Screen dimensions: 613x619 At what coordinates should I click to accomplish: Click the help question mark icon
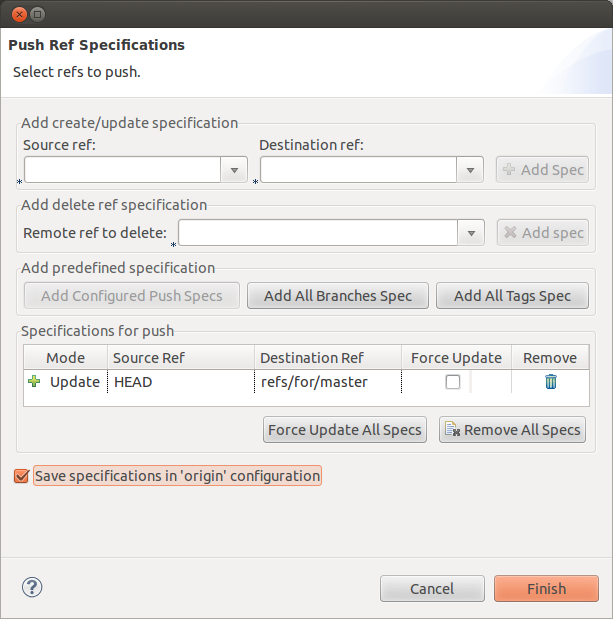(32, 587)
